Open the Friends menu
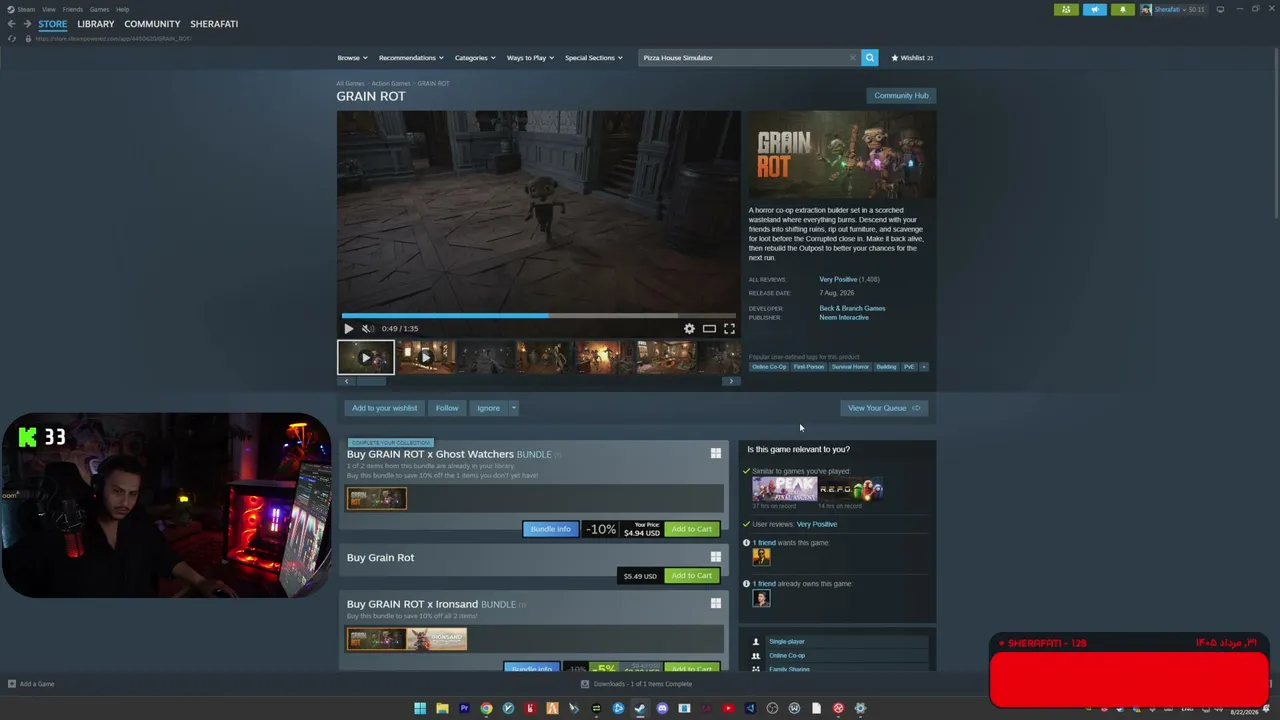 pyautogui.click(x=73, y=9)
